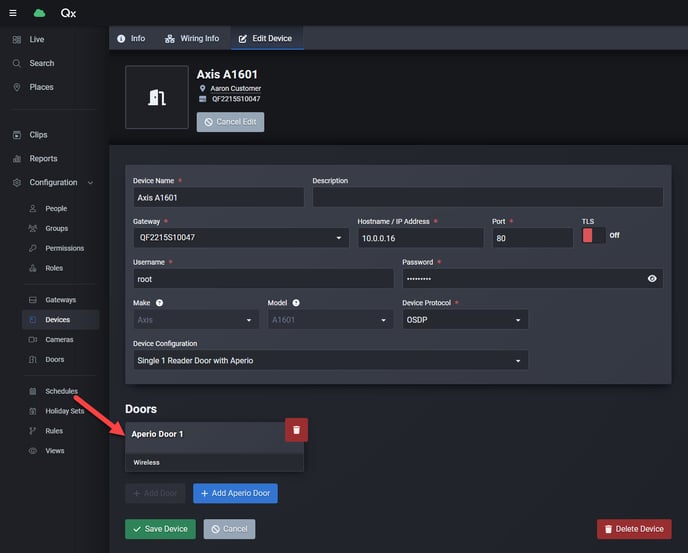Image resolution: width=688 pixels, height=553 pixels.
Task: Open the Make dropdown showing Axis
Action: click(x=196, y=320)
